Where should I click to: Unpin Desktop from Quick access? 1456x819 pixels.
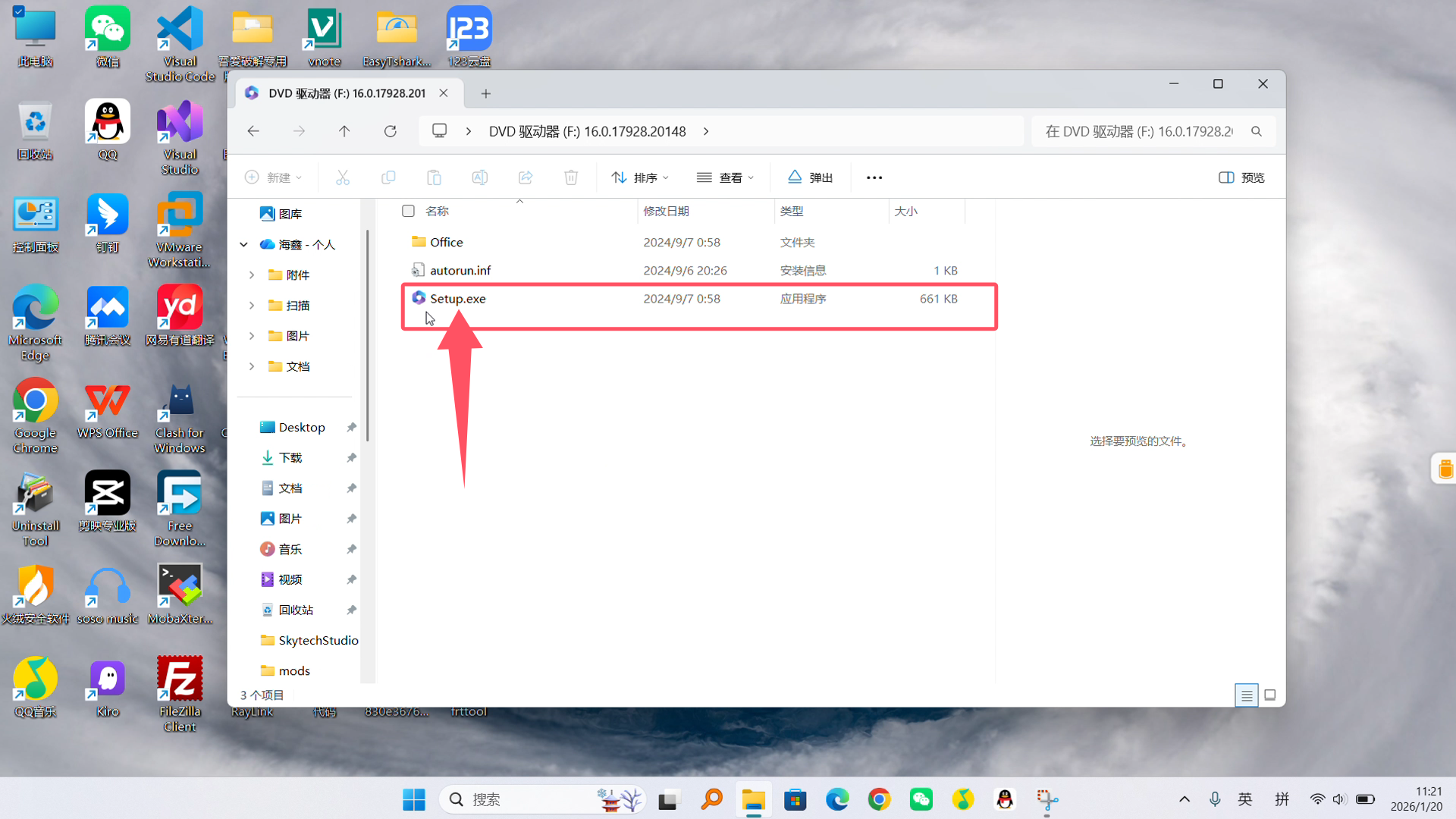(x=351, y=428)
